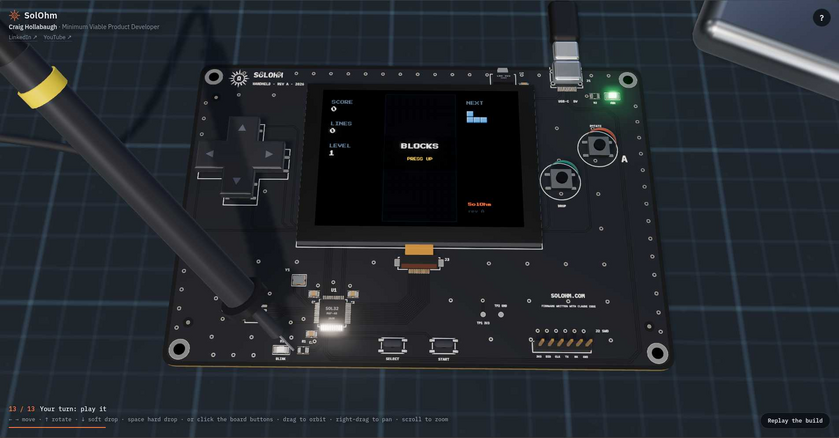839x438 pixels.
Task: Click the D-pad left arrow
Action: [x=210, y=154]
